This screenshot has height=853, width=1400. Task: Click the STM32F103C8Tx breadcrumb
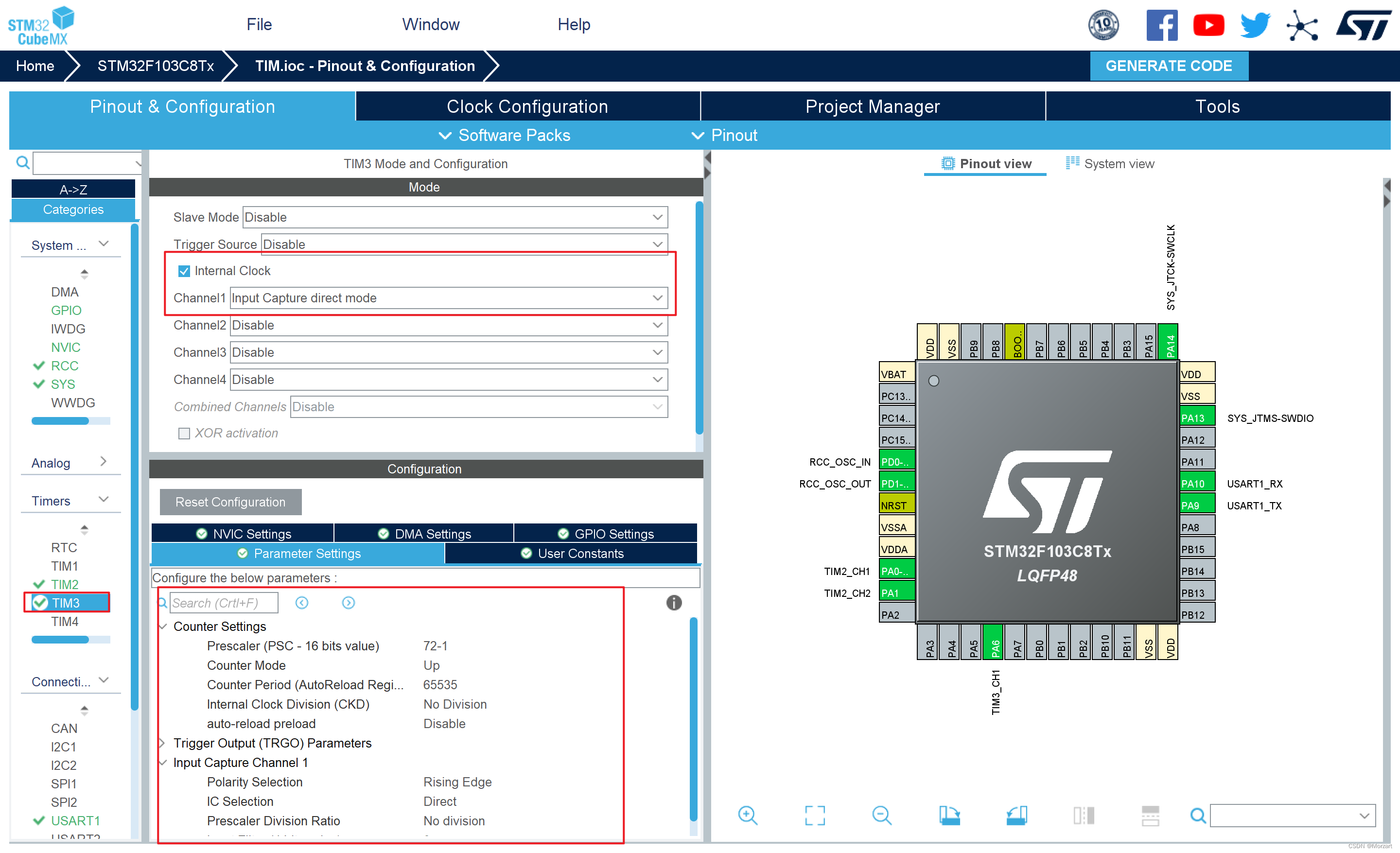[x=156, y=66]
